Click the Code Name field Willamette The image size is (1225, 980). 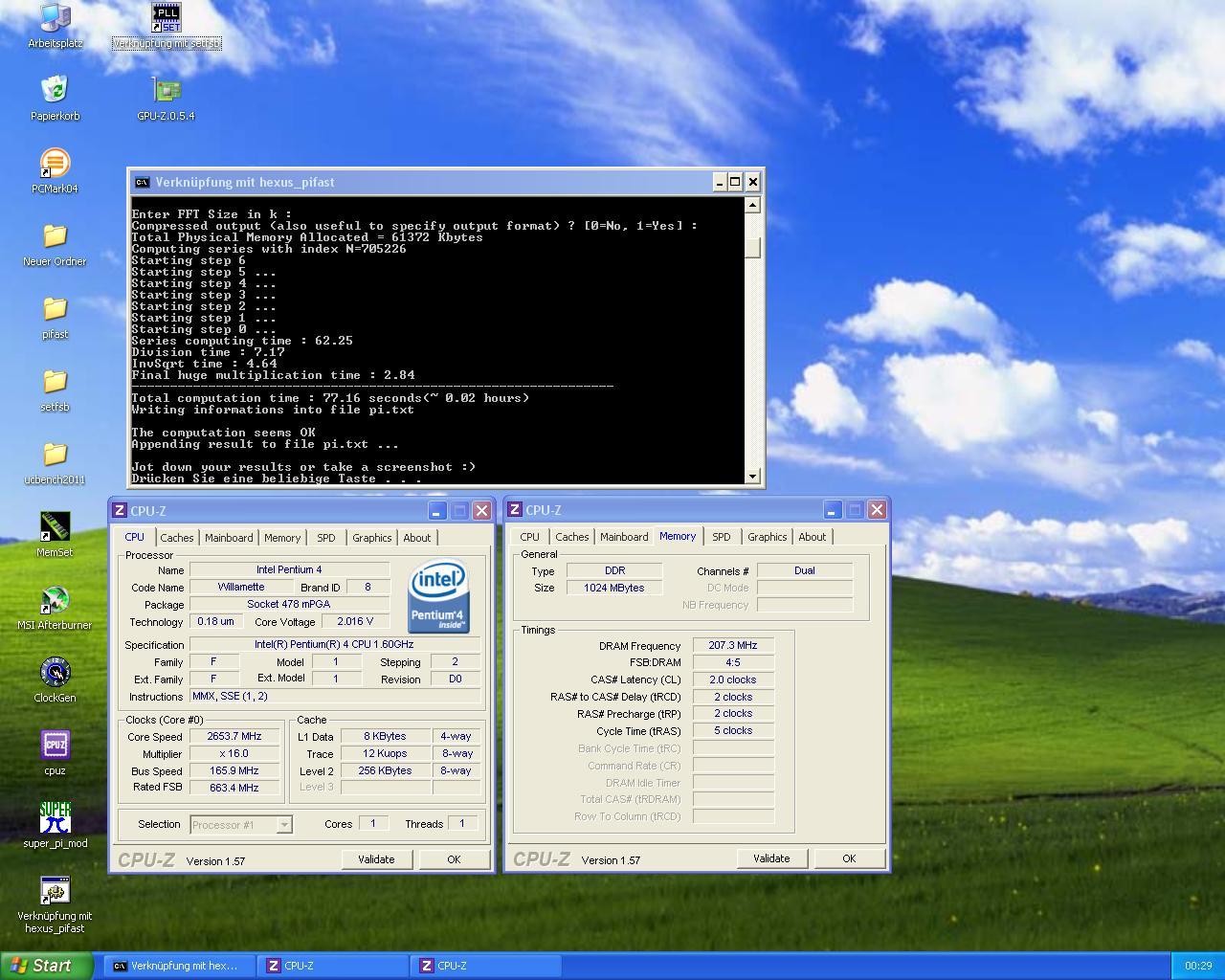pos(241,588)
